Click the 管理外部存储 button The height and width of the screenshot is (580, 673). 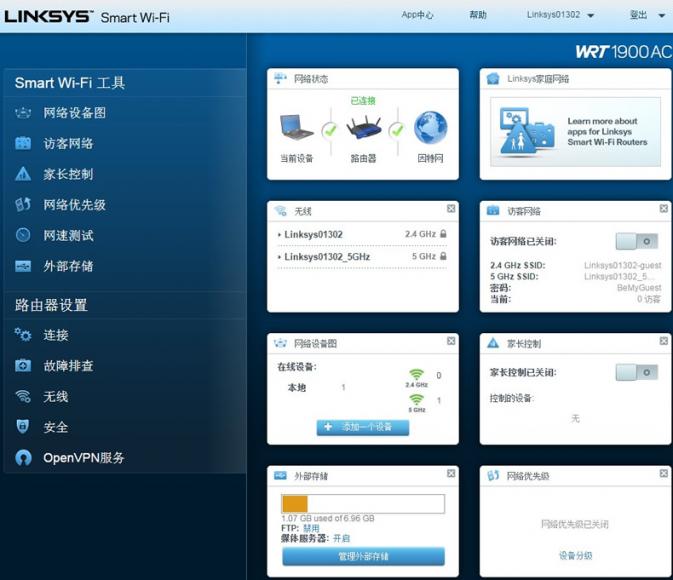click(x=363, y=556)
